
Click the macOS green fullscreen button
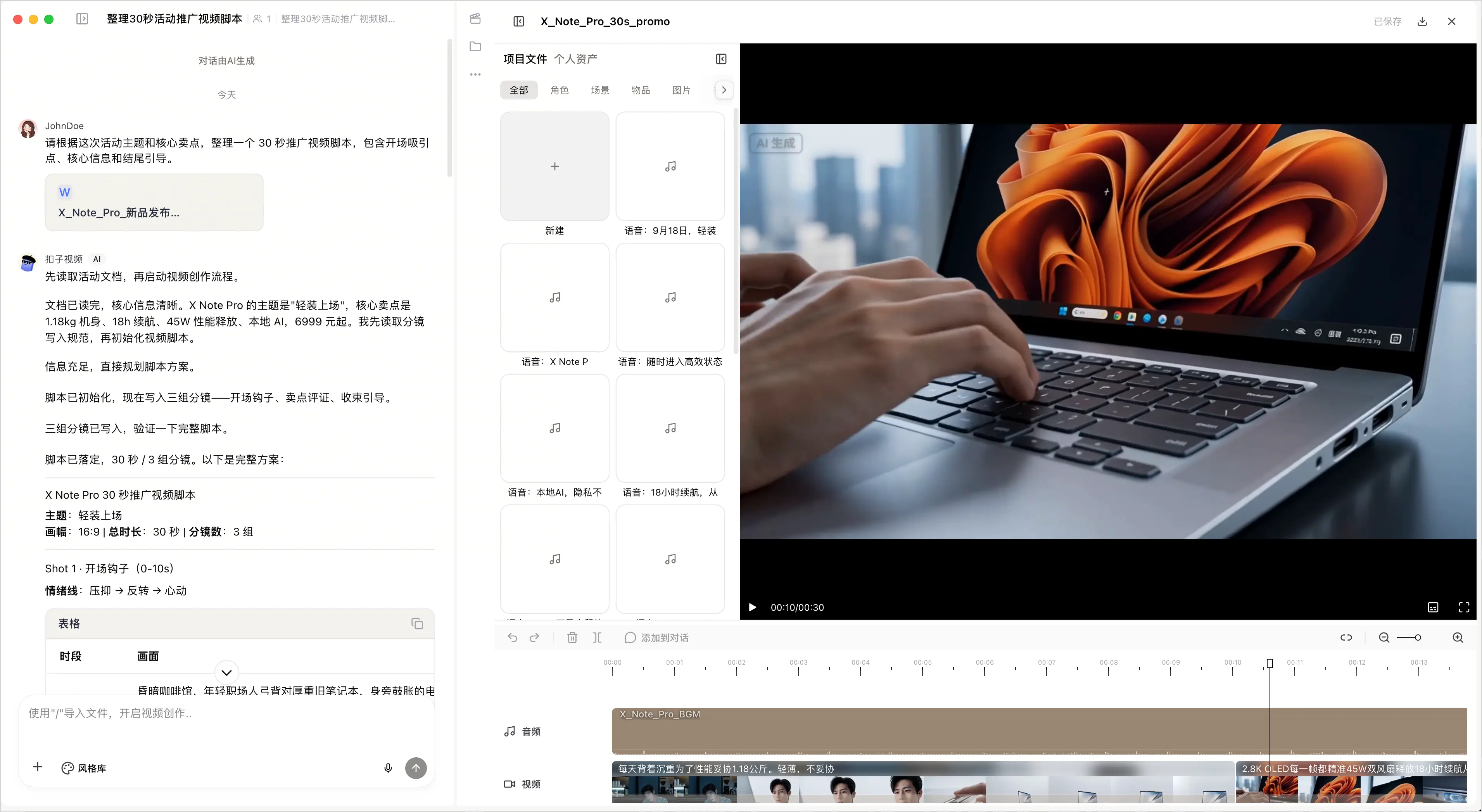(49, 19)
